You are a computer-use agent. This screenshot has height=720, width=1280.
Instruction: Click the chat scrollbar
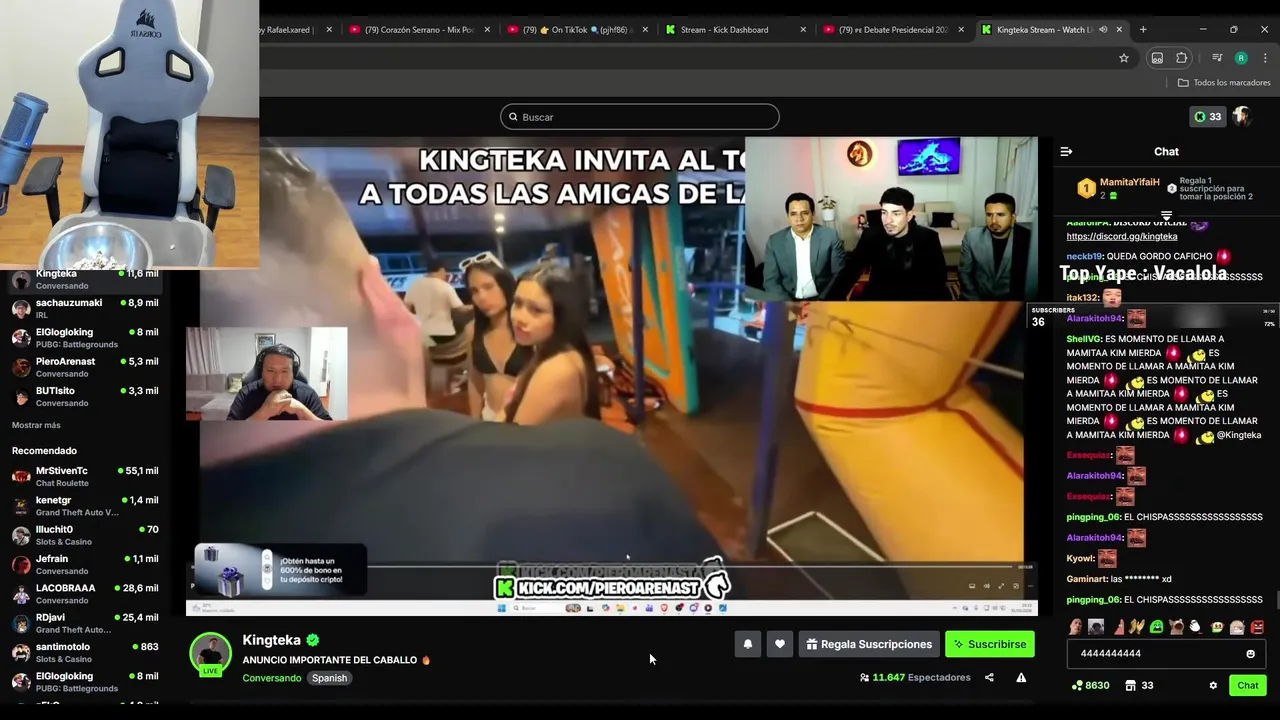click(1276, 600)
